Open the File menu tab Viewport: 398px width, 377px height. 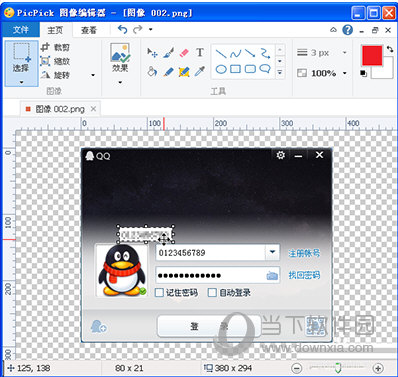(21, 30)
